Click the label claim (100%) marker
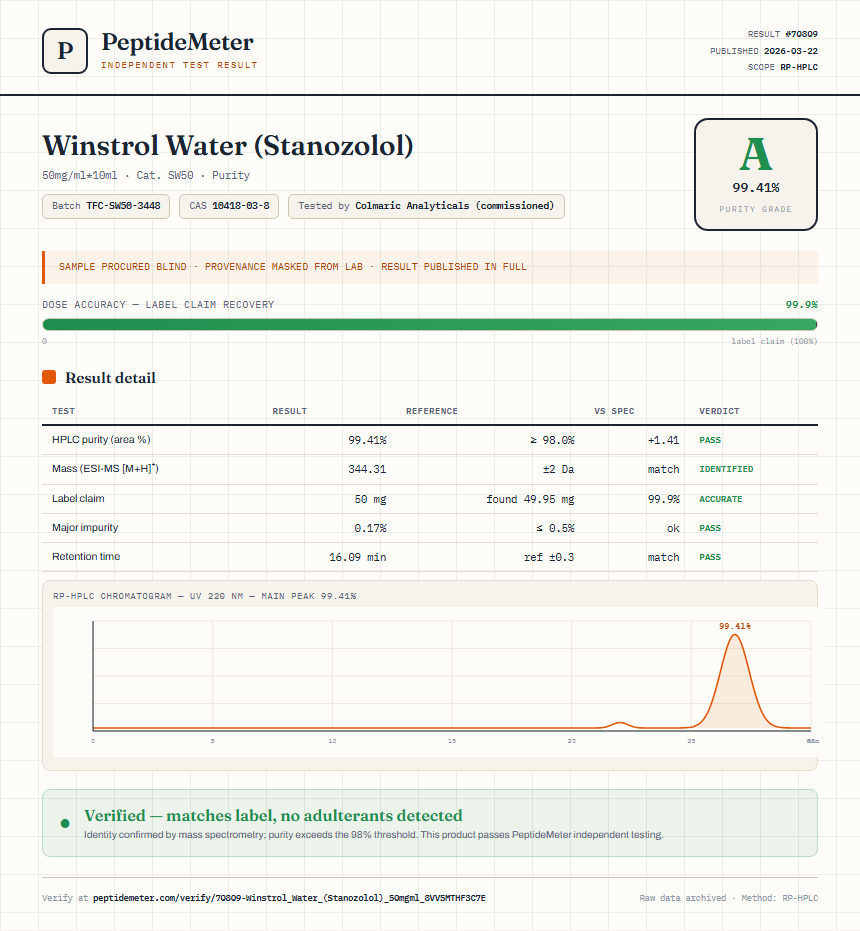 [x=774, y=341]
